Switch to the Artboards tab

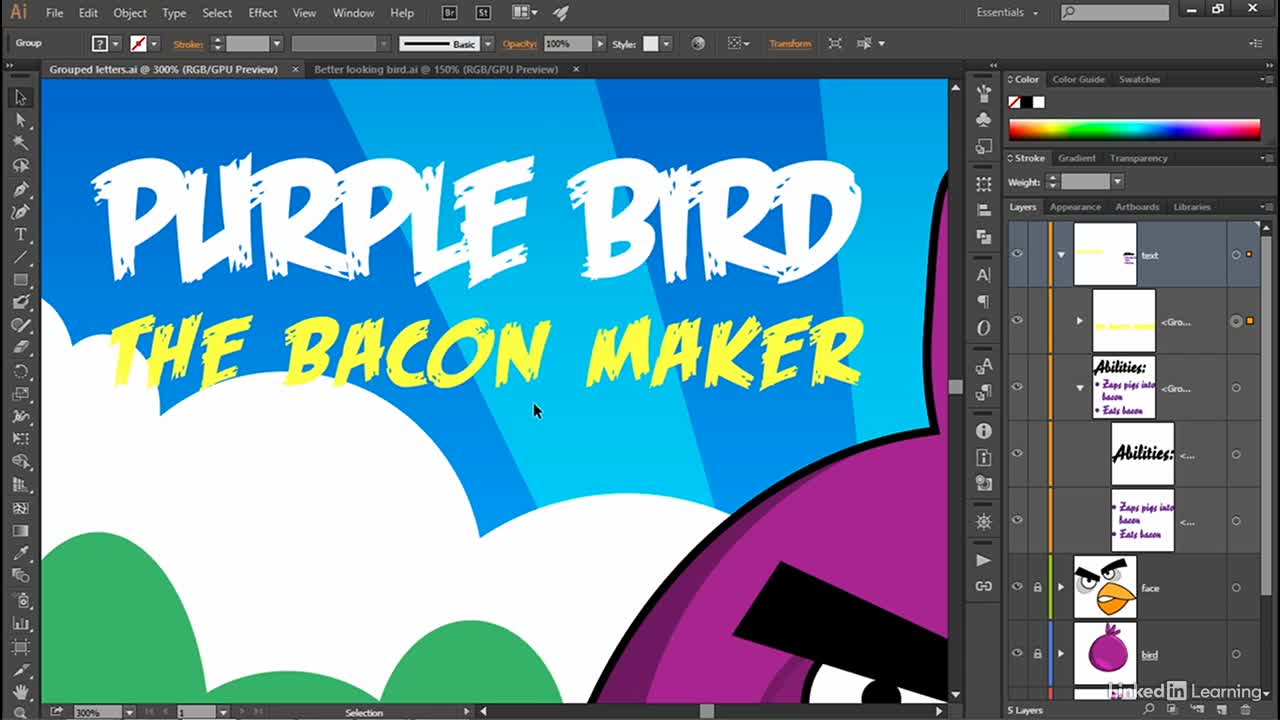1137,207
